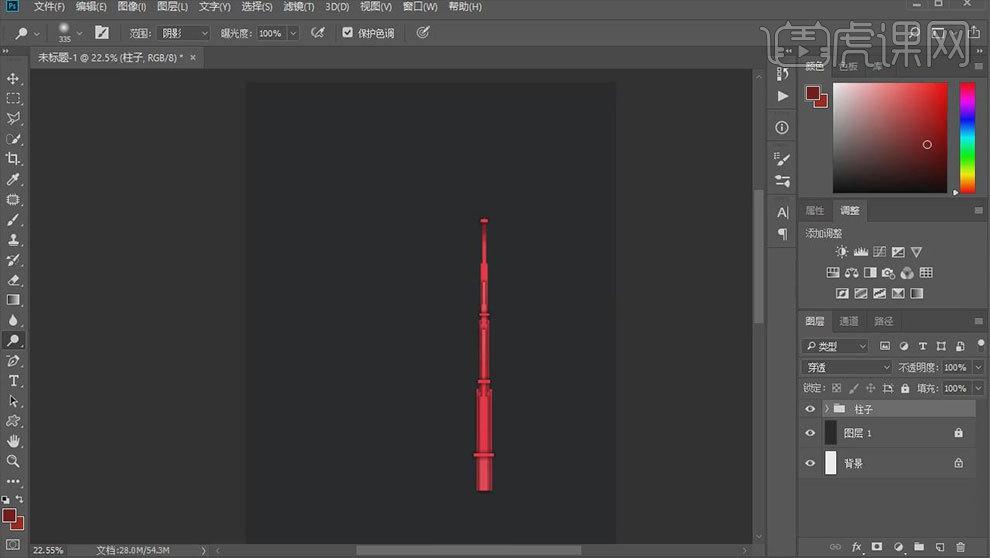Open the 滤镜(T) menu
Screen dimensions: 990x558
point(299,6)
